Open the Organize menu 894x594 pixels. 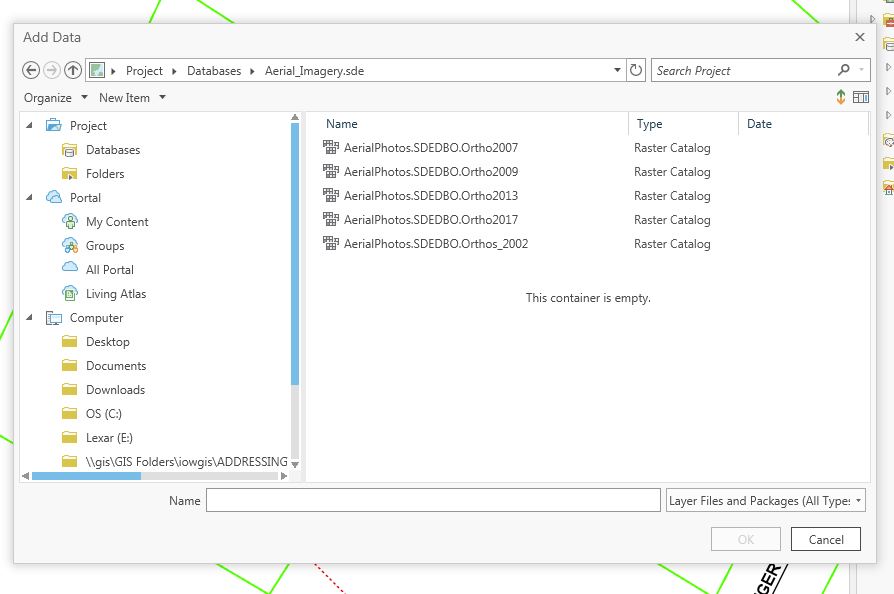pyautogui.click(x=46, y=97)
